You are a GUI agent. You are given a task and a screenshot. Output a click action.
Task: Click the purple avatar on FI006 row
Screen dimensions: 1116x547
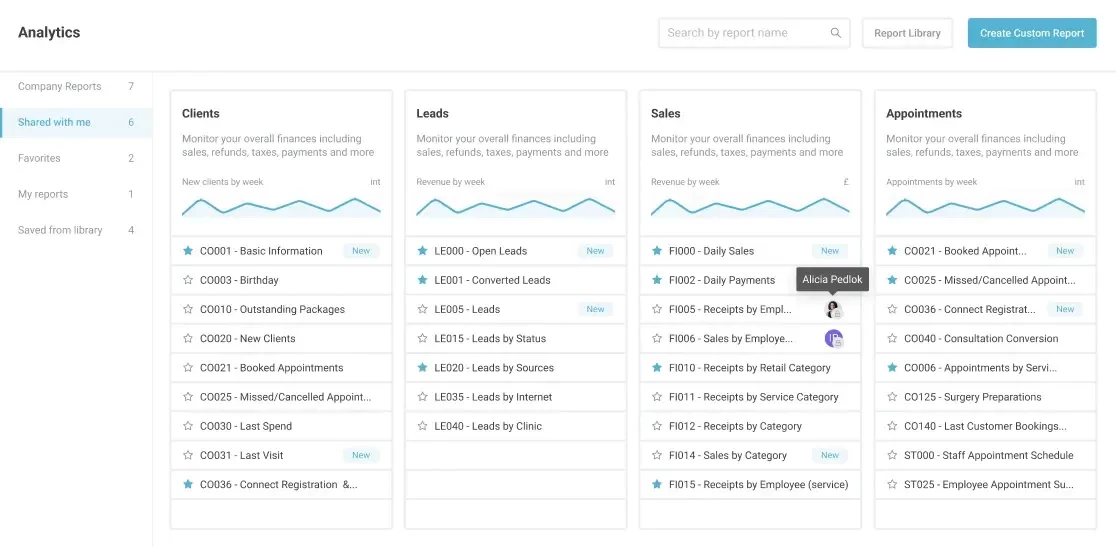pos(833,338)
